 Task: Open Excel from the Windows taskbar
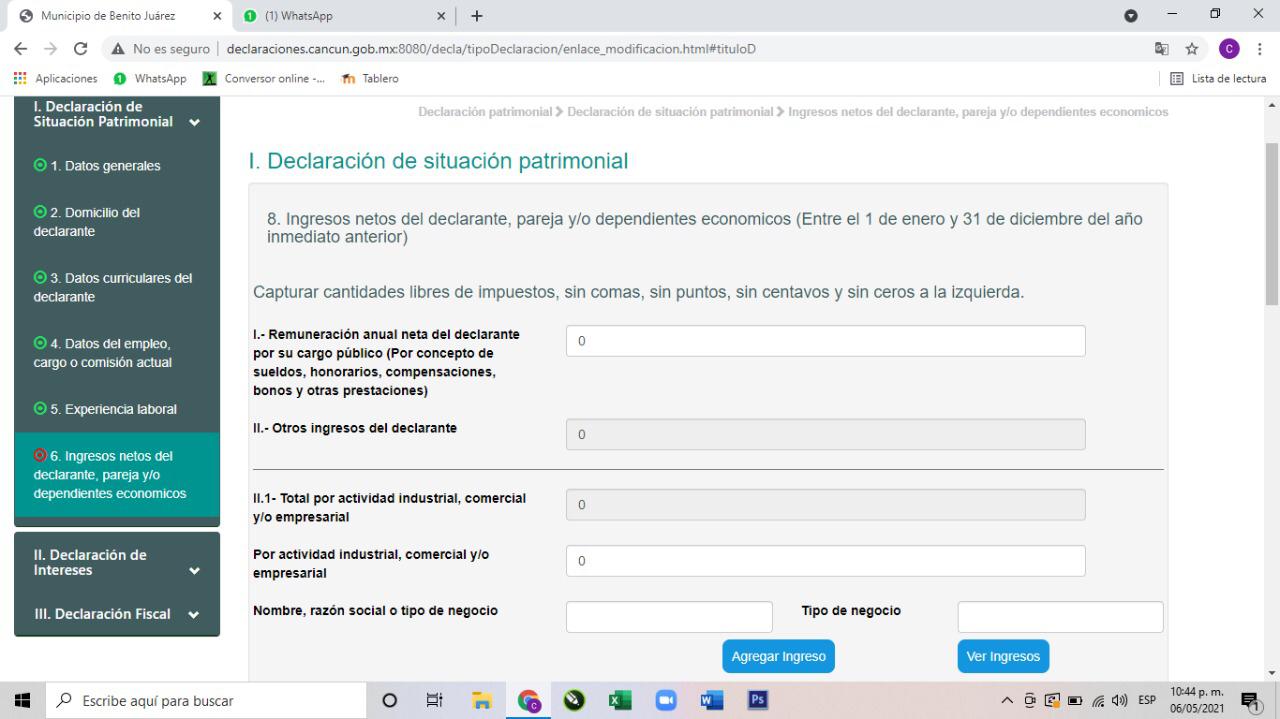point(620,700)
